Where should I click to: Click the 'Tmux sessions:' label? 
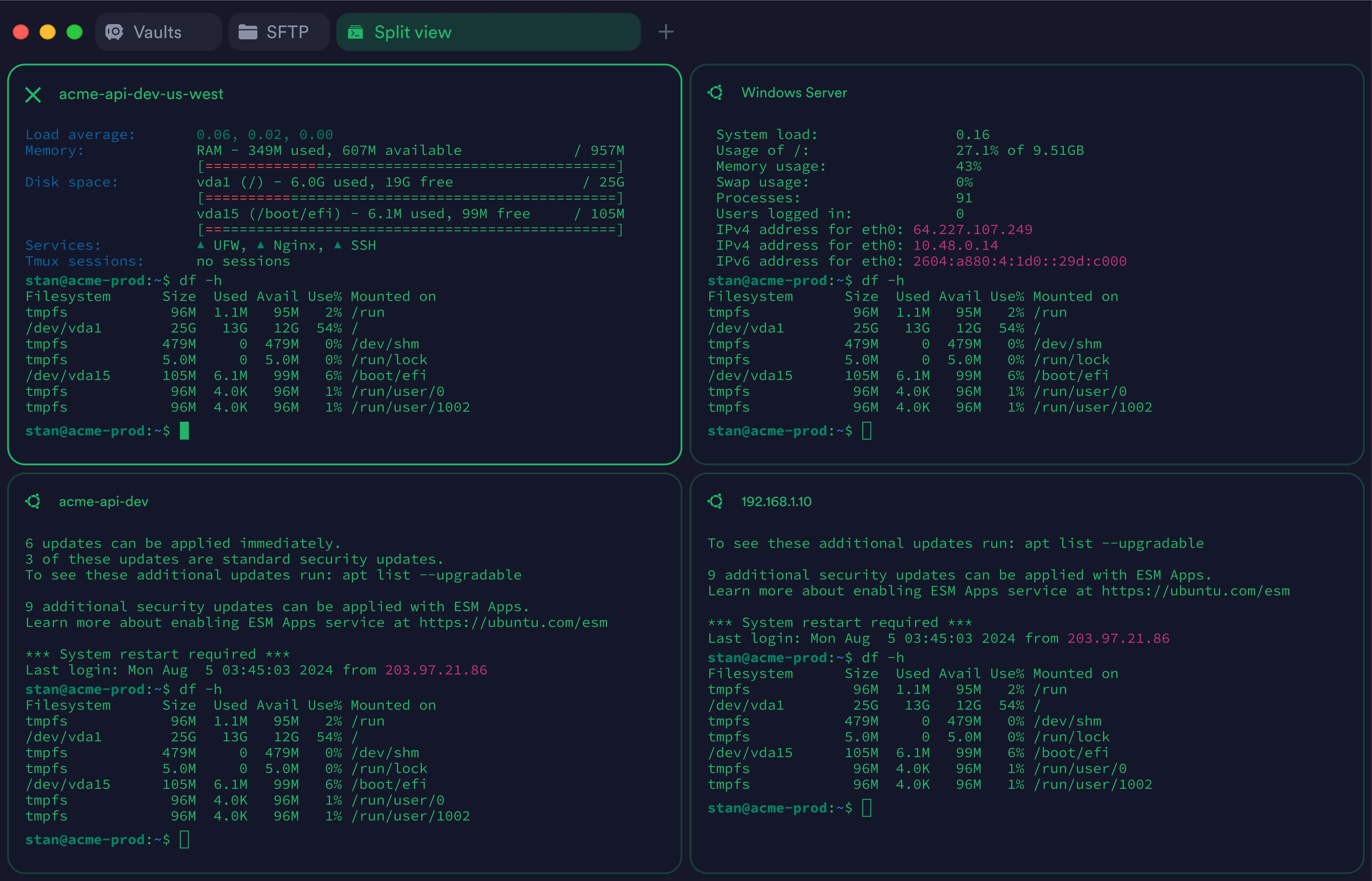85,261
